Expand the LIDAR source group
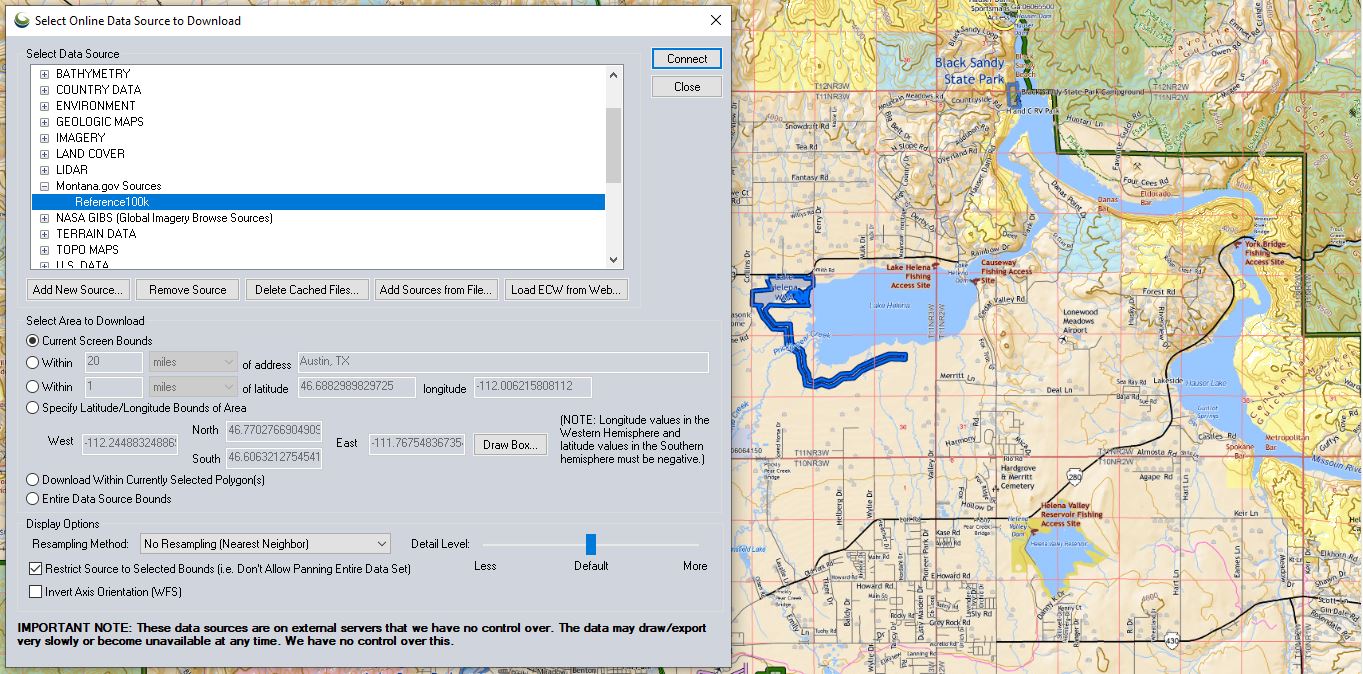 click(x=44, y=170)
